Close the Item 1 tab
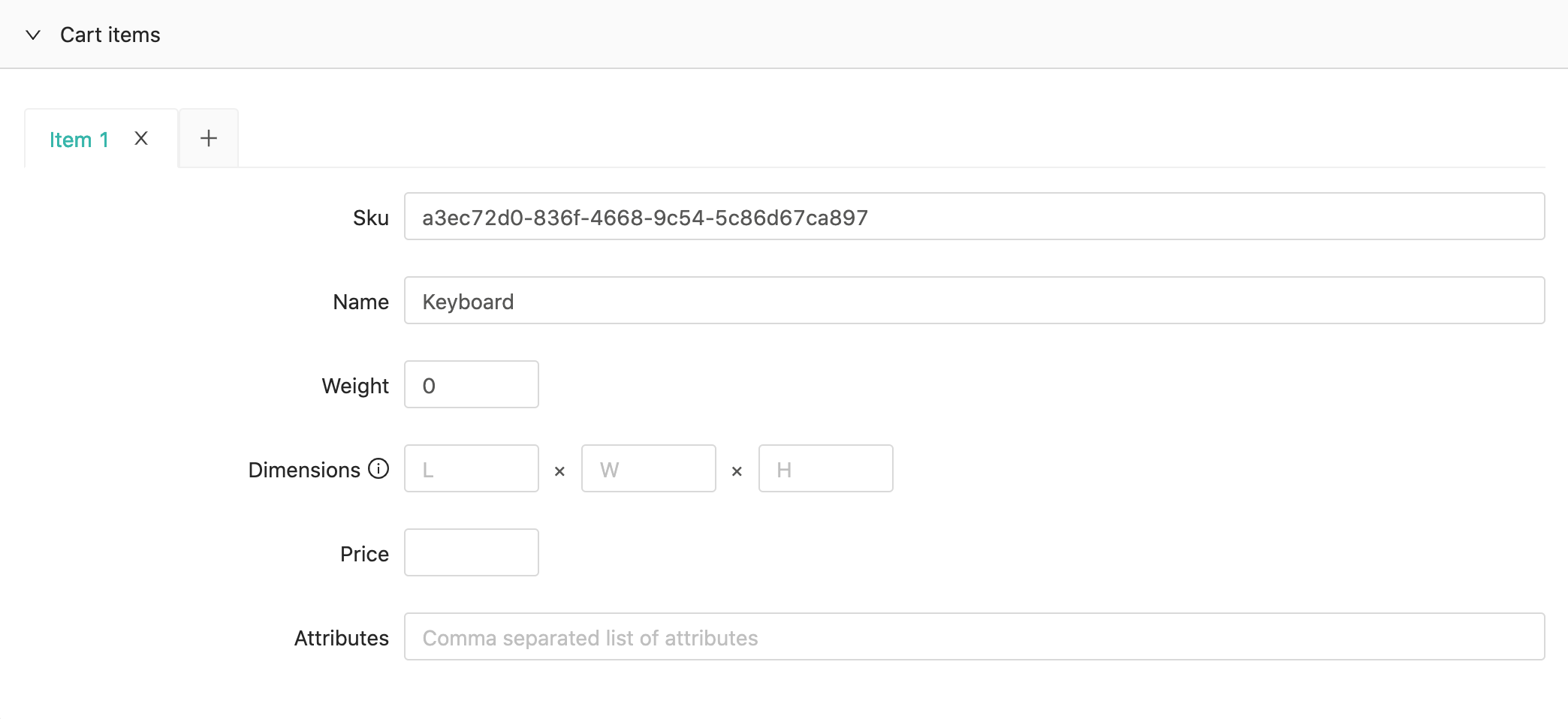This screenshot has height=719, width=1568. (141, 138)
